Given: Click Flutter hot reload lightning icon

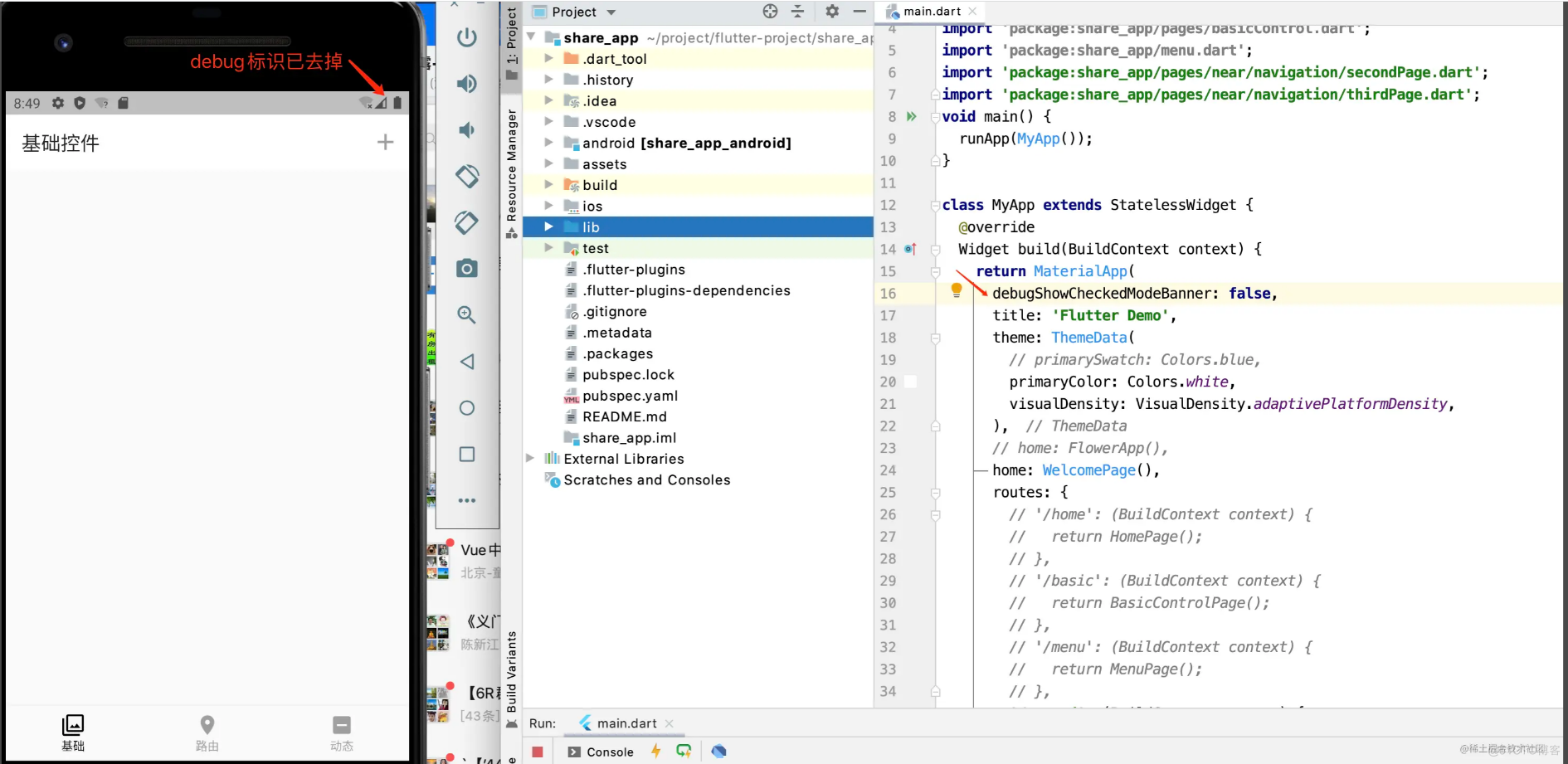Looking at the screenshot, I should click(656, 751).
